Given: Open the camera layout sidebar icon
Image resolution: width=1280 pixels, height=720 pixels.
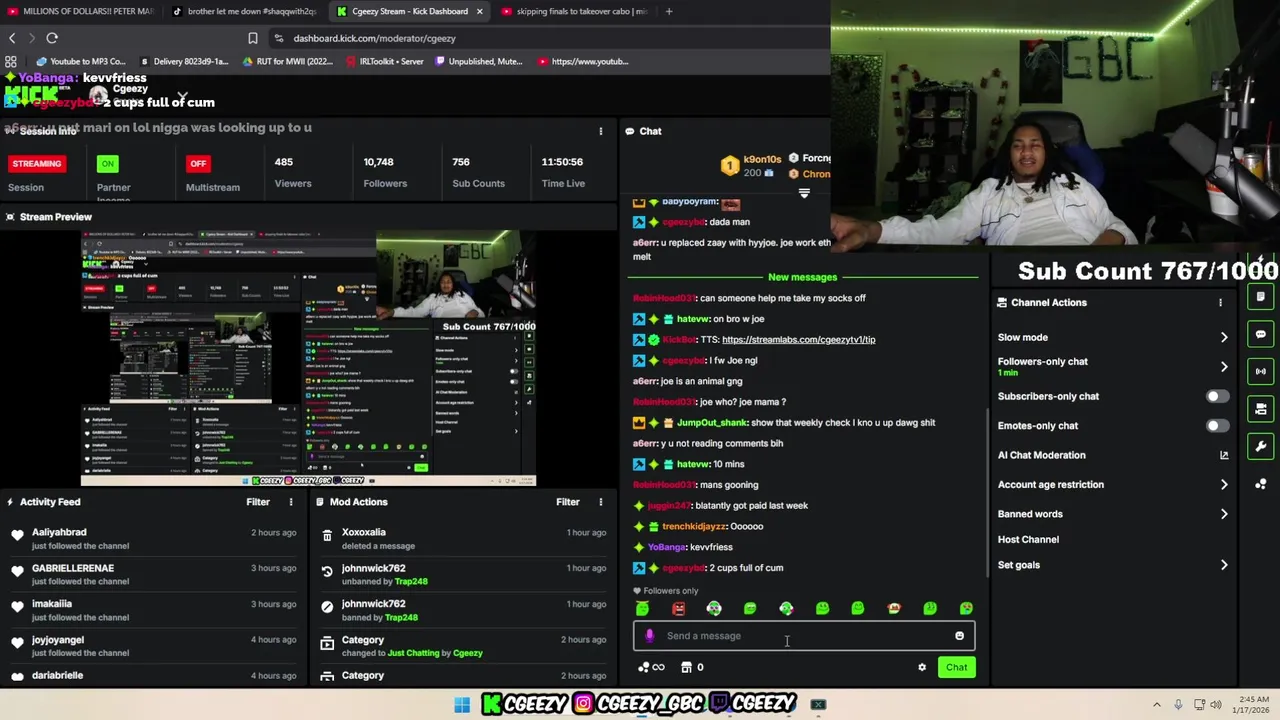Looking at the screenshot, I should pos(1261,409).
